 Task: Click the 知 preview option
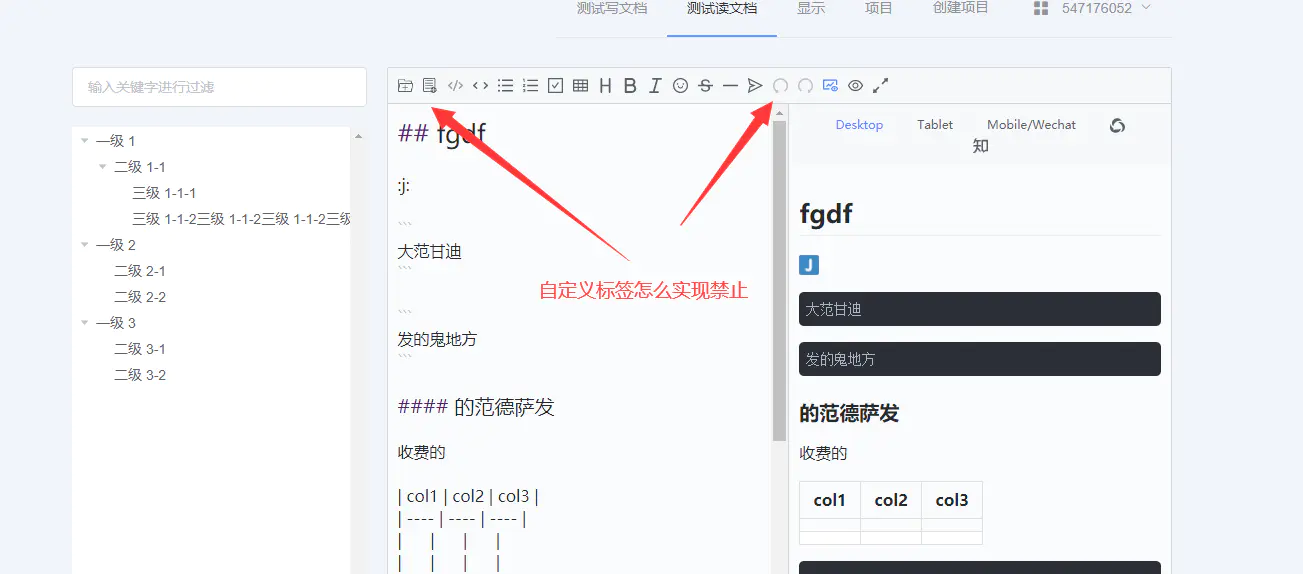(x=981, y=146)
